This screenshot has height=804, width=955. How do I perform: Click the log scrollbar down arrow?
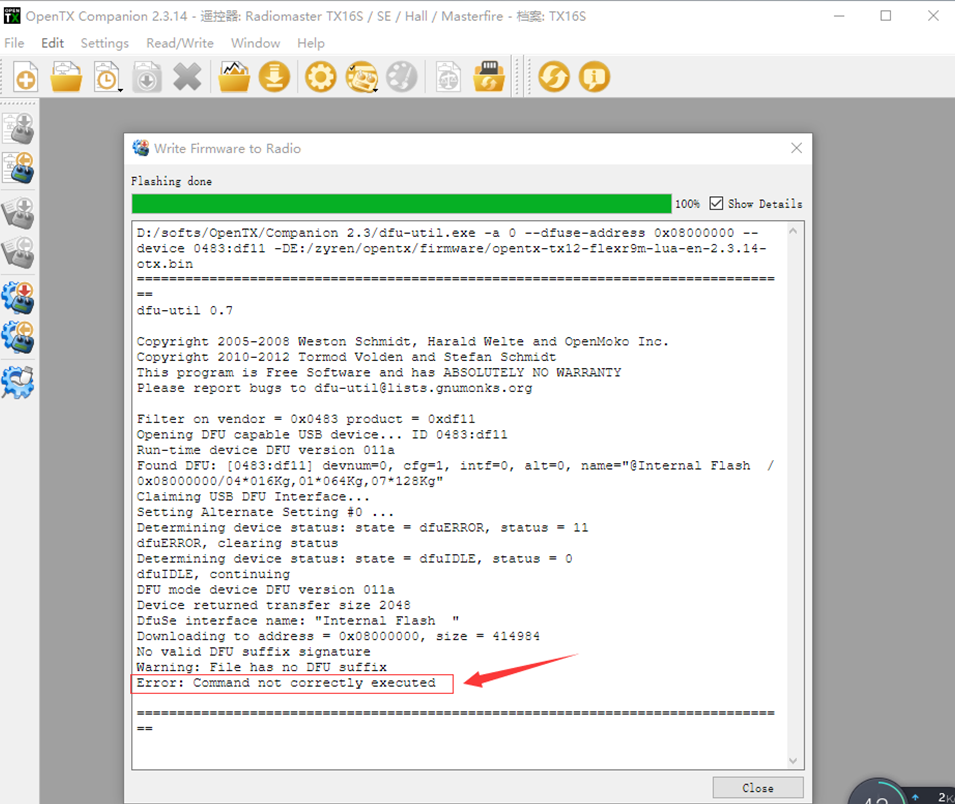[x=792, y=760]
